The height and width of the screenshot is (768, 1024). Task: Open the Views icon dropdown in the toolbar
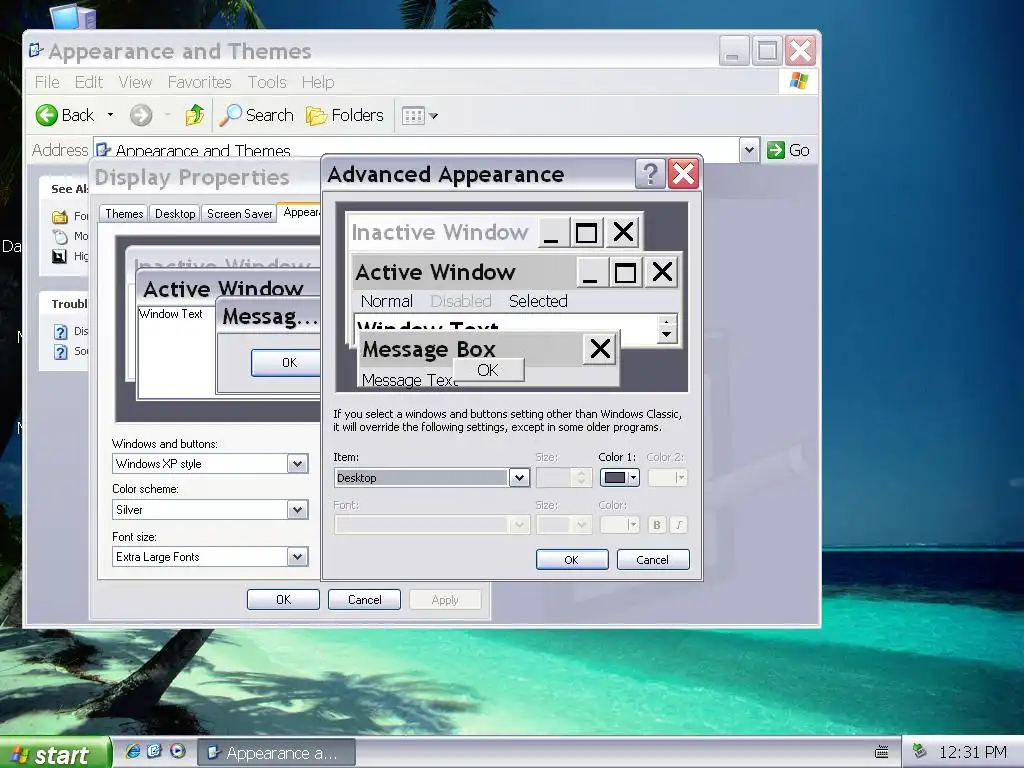(x=419, y=116)
